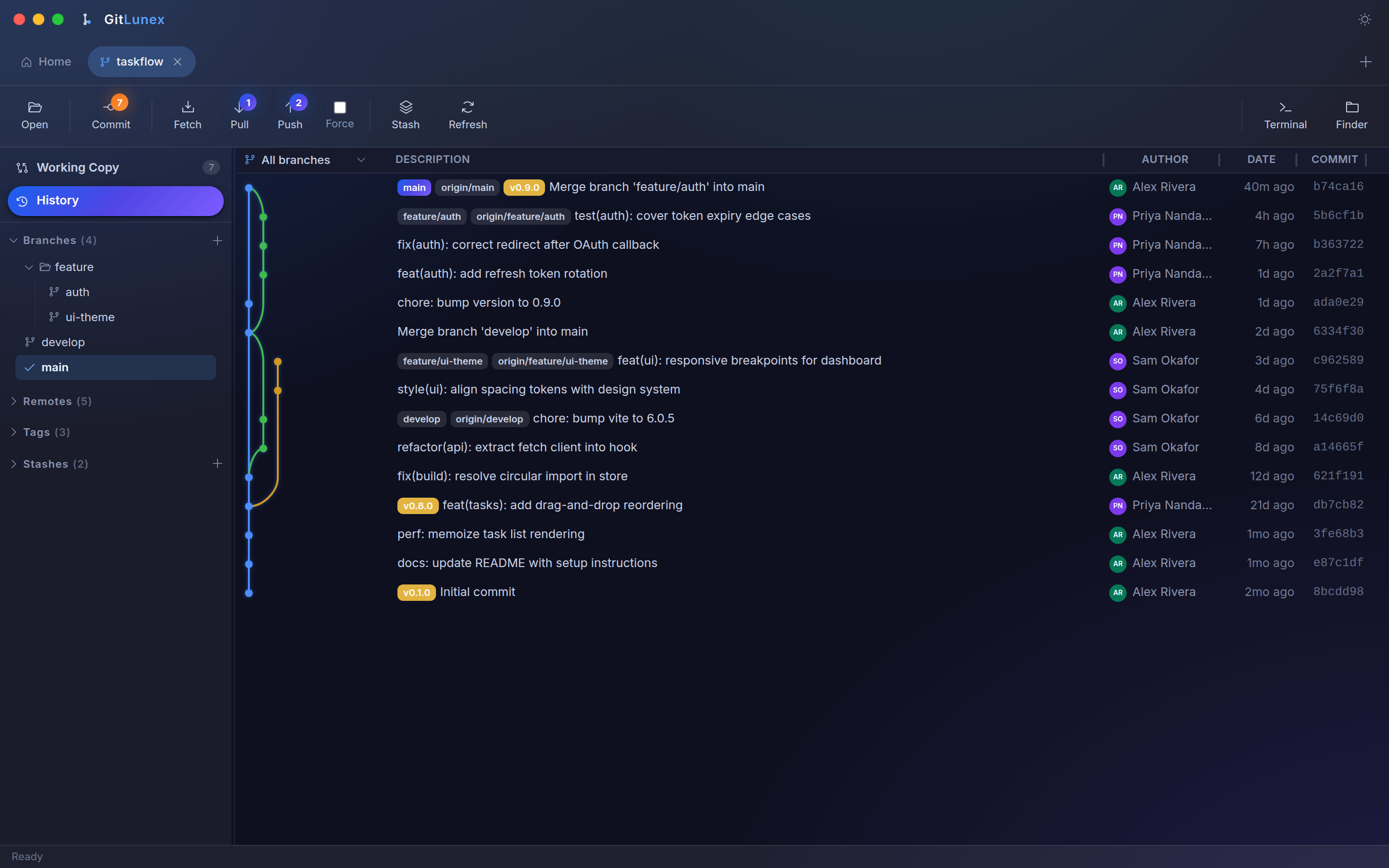This screenshot has height=868, width=1389.
Task: Click Priya avatar on commit db7cb82
Action: click(1117, 505)
